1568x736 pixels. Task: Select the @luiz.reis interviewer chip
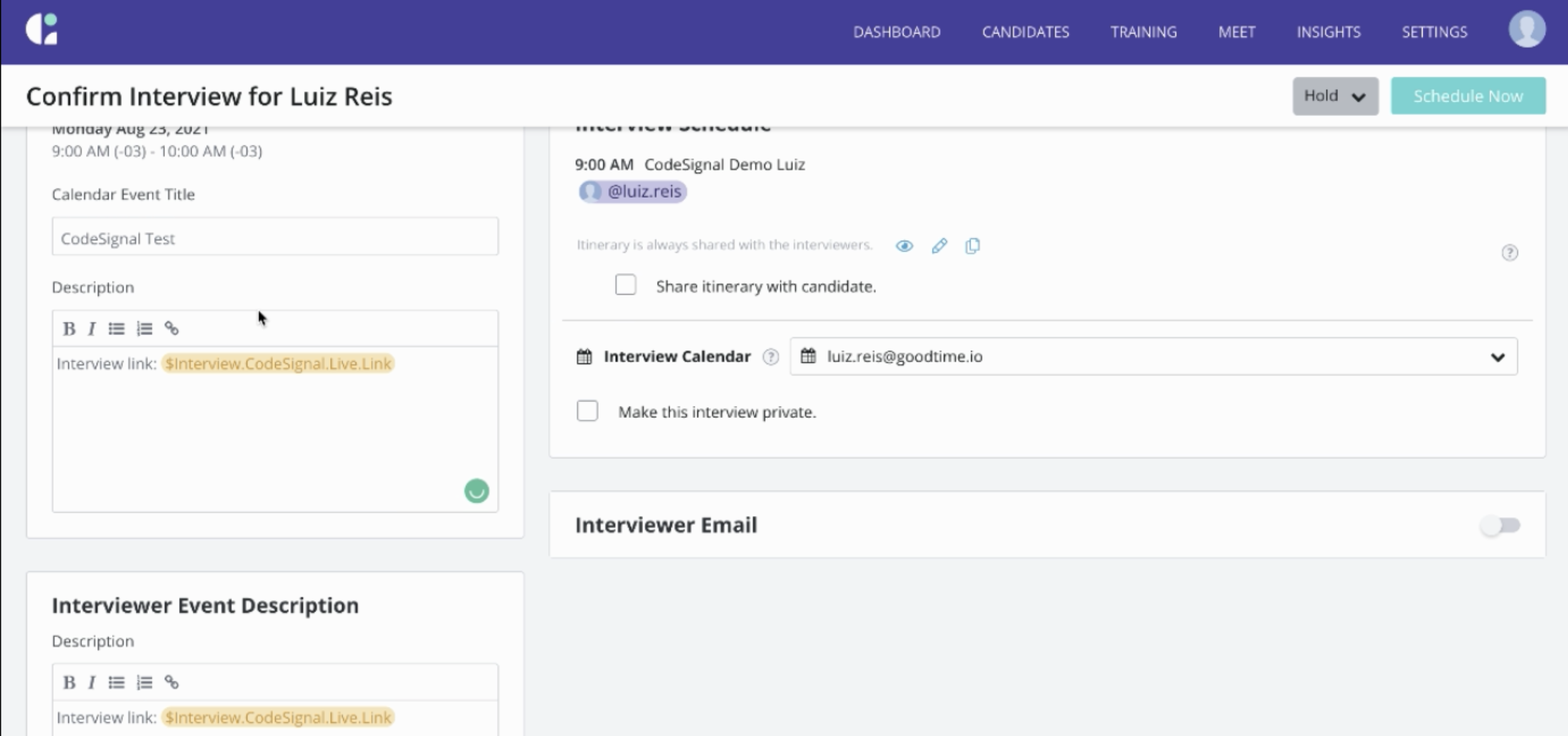click(632, 191)
